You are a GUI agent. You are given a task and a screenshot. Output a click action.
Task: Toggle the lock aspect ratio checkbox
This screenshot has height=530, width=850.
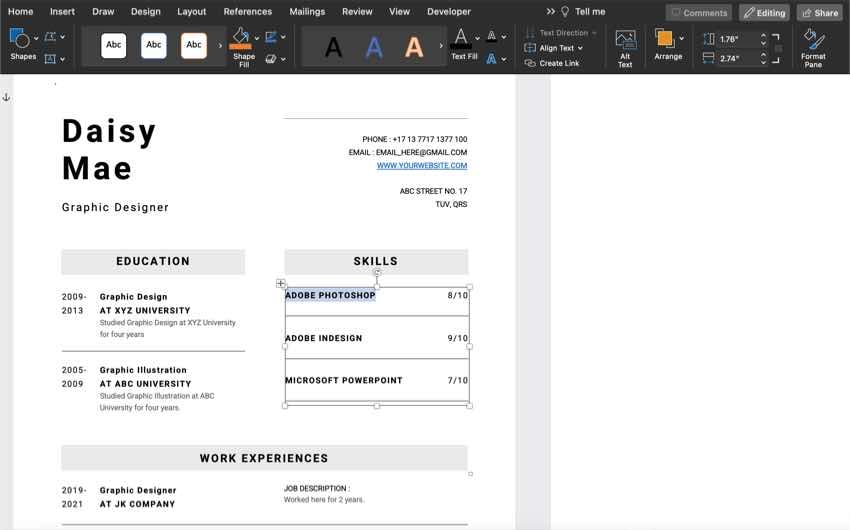coord(778,49)
